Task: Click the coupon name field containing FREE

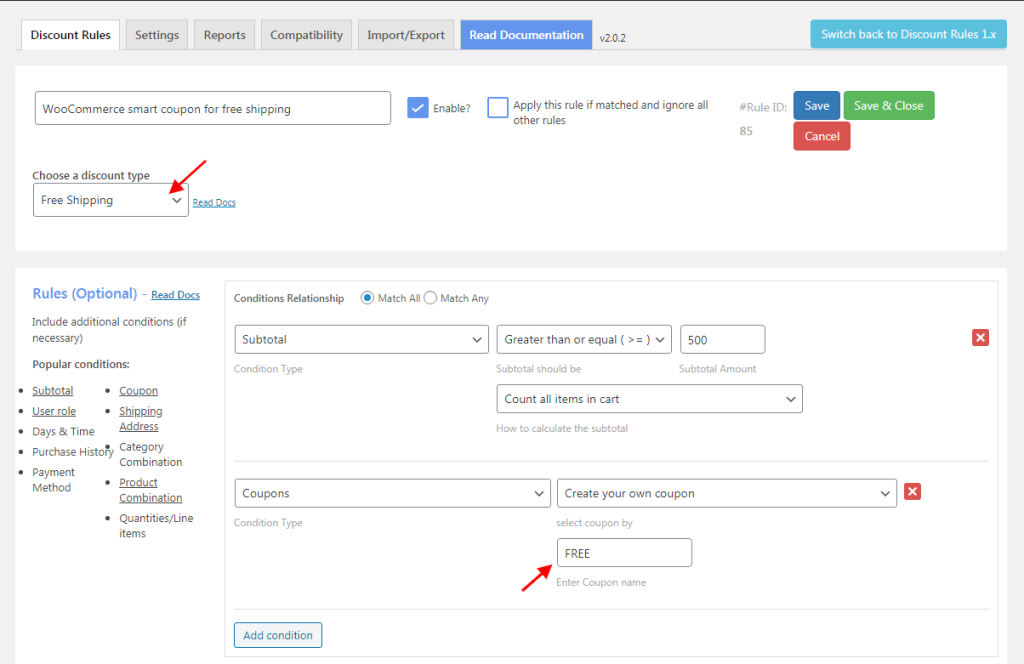Action: click(624, 553)
